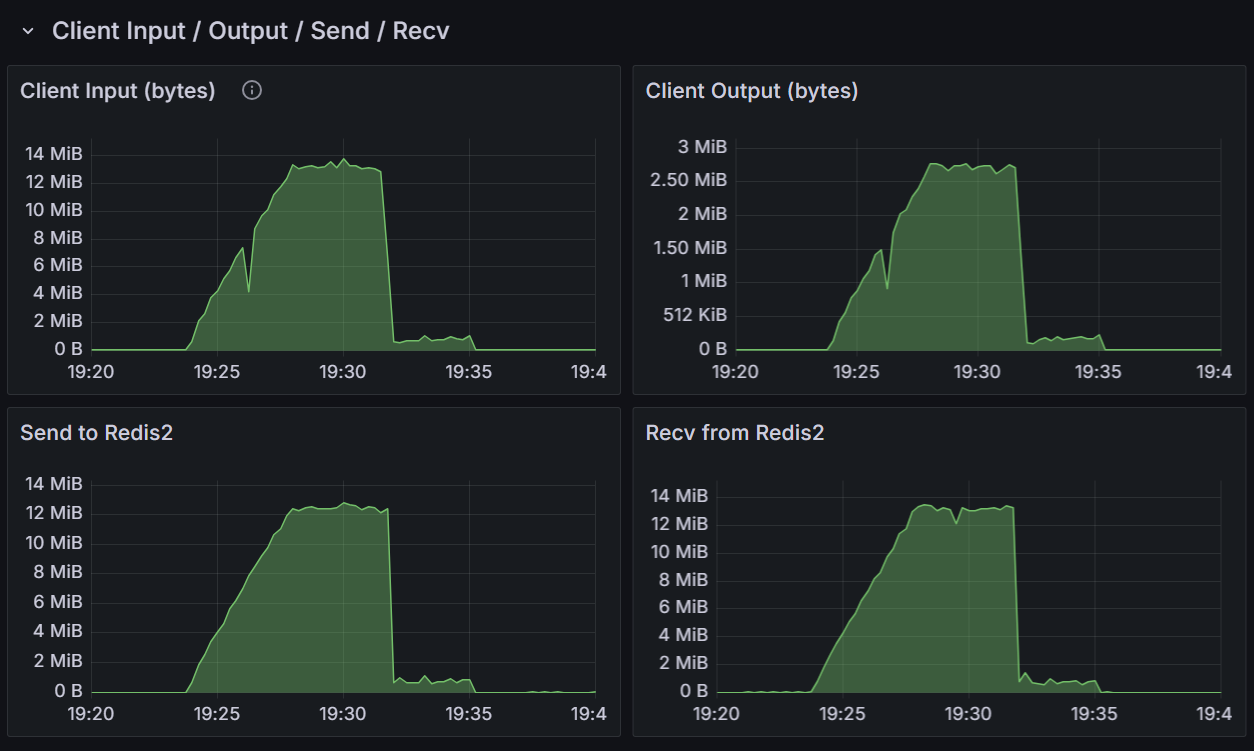The width and height of the screenshot is (1254, 751).
Task: Click the sharp dip in Client Output graph
Action: [887, 287]
